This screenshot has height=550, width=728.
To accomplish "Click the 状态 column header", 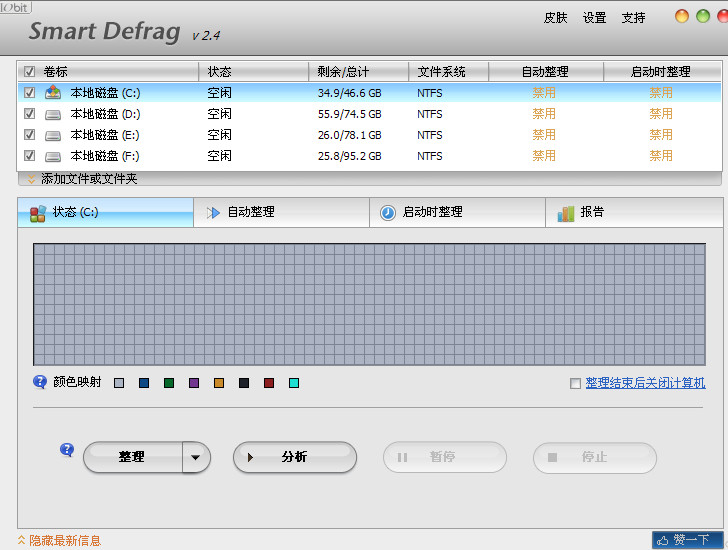I will click(x=254, y=71).
